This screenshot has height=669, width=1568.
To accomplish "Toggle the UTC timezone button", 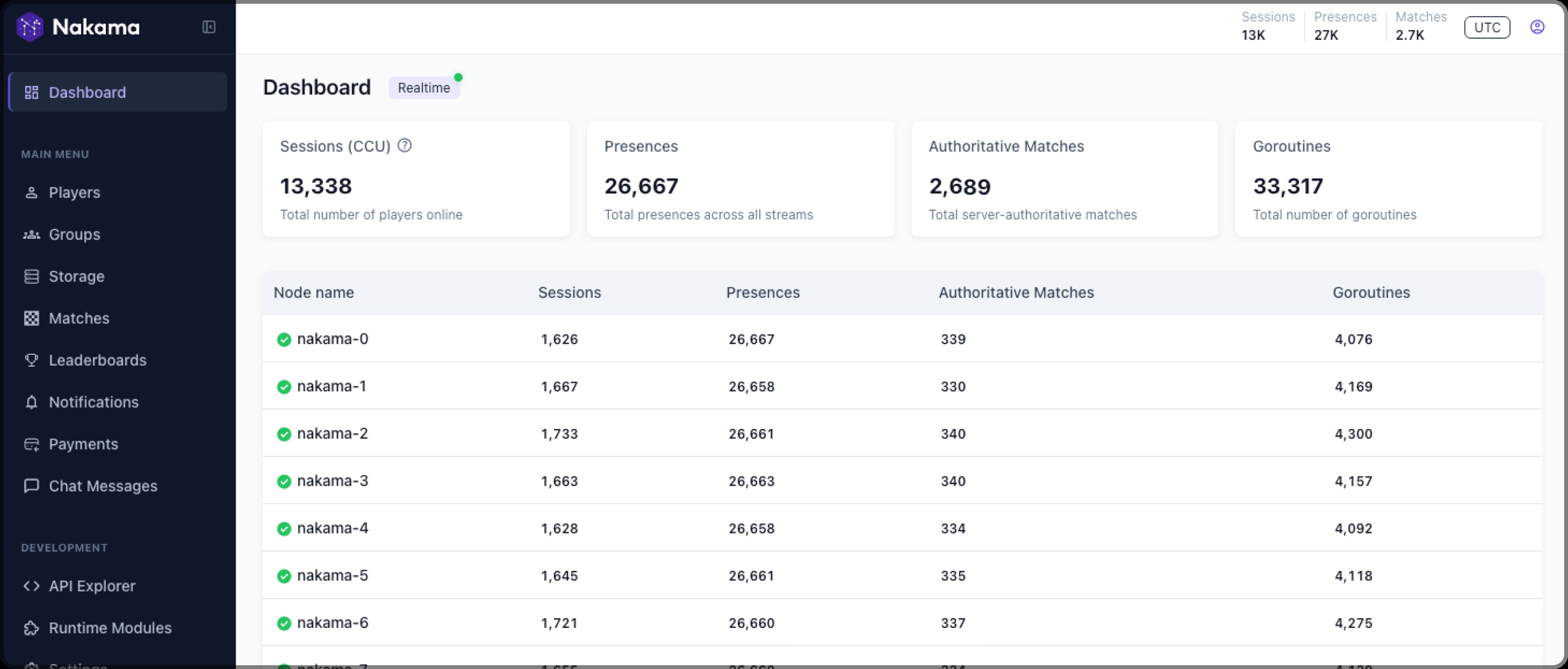I will (x=1487, y=27).
